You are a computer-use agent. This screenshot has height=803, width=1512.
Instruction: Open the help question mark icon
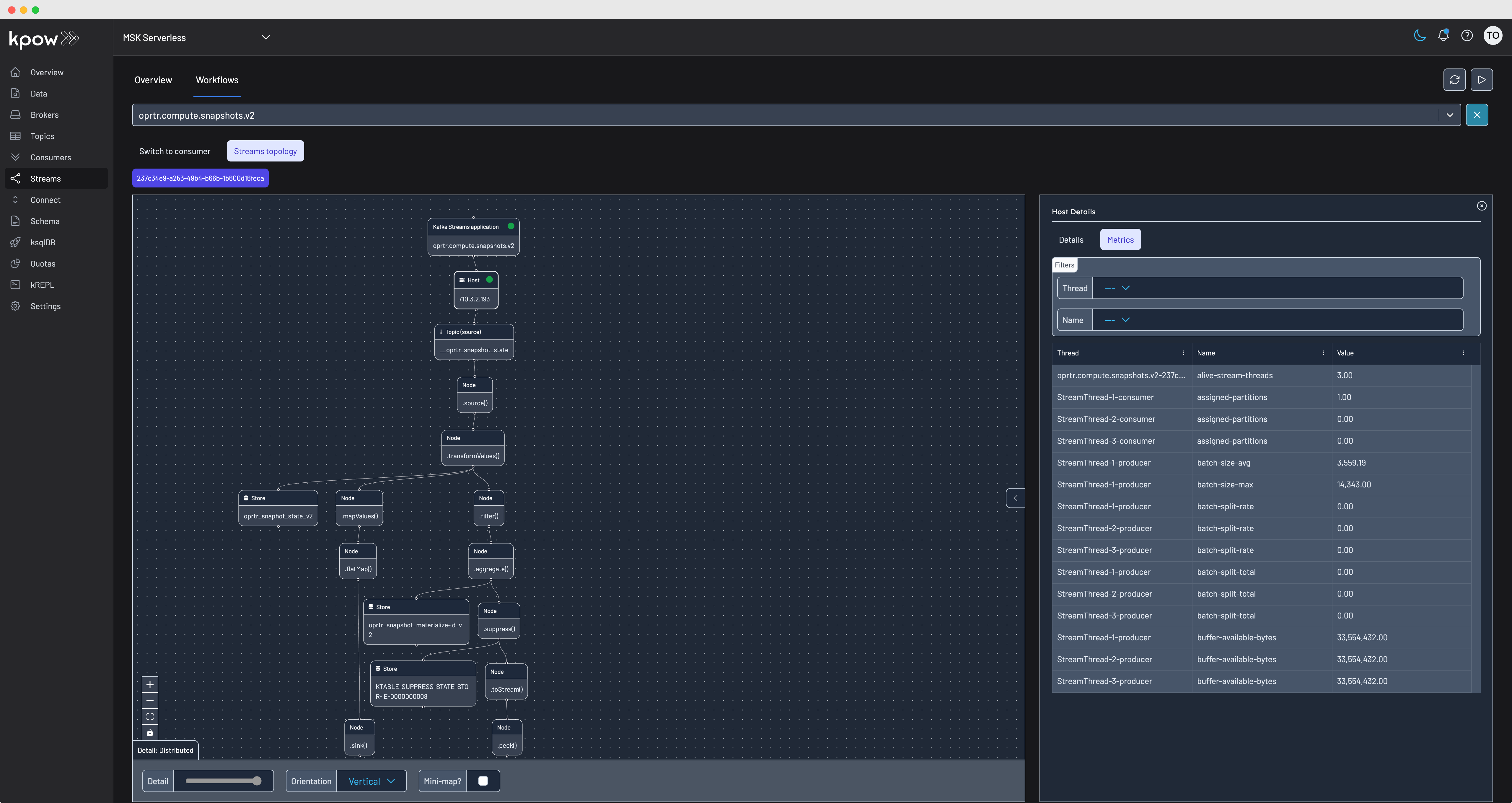[x=1466, y=36]
